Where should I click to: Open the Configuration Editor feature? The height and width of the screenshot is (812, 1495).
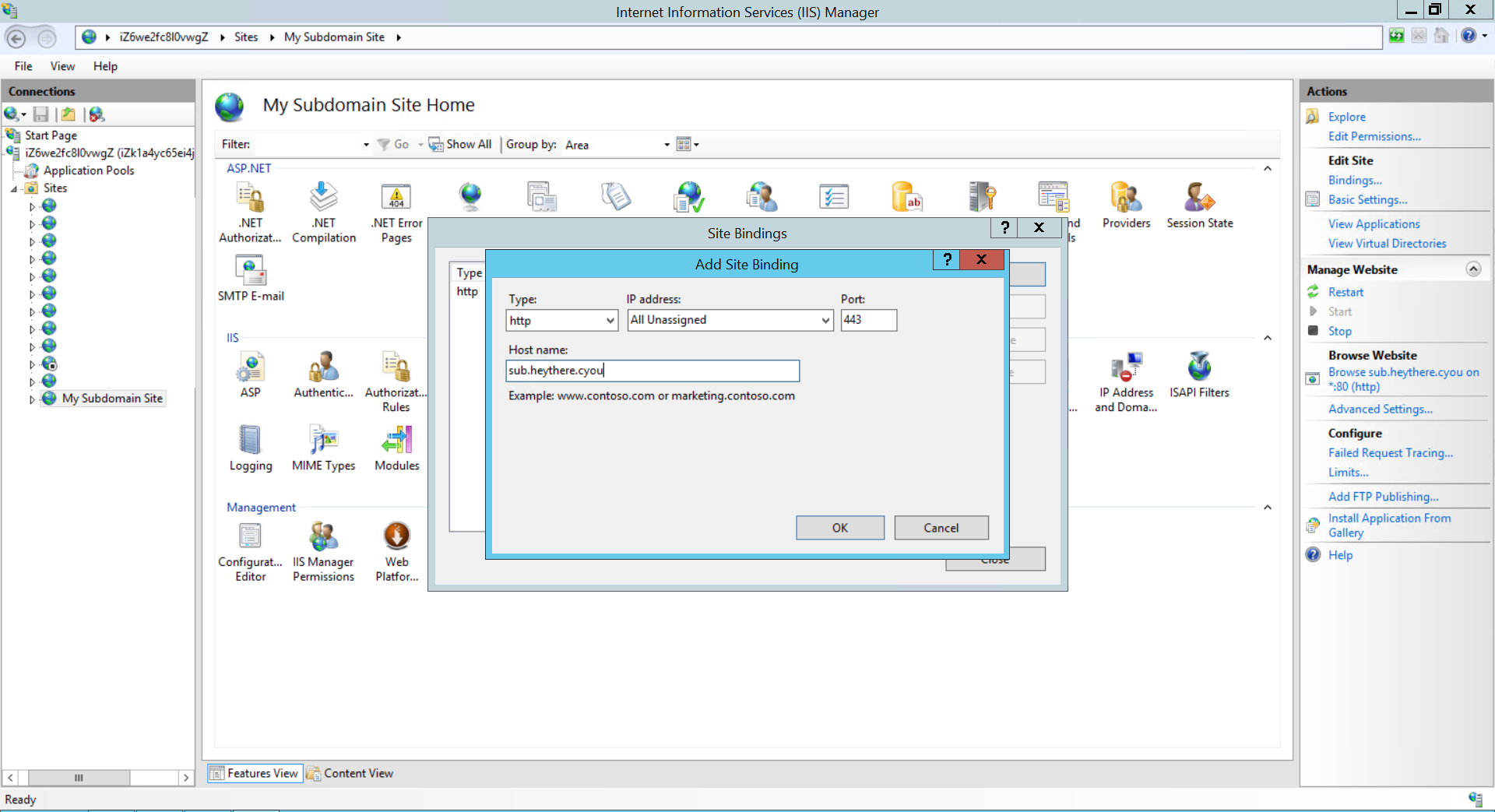pyautogui.click(x=250, y=552)
